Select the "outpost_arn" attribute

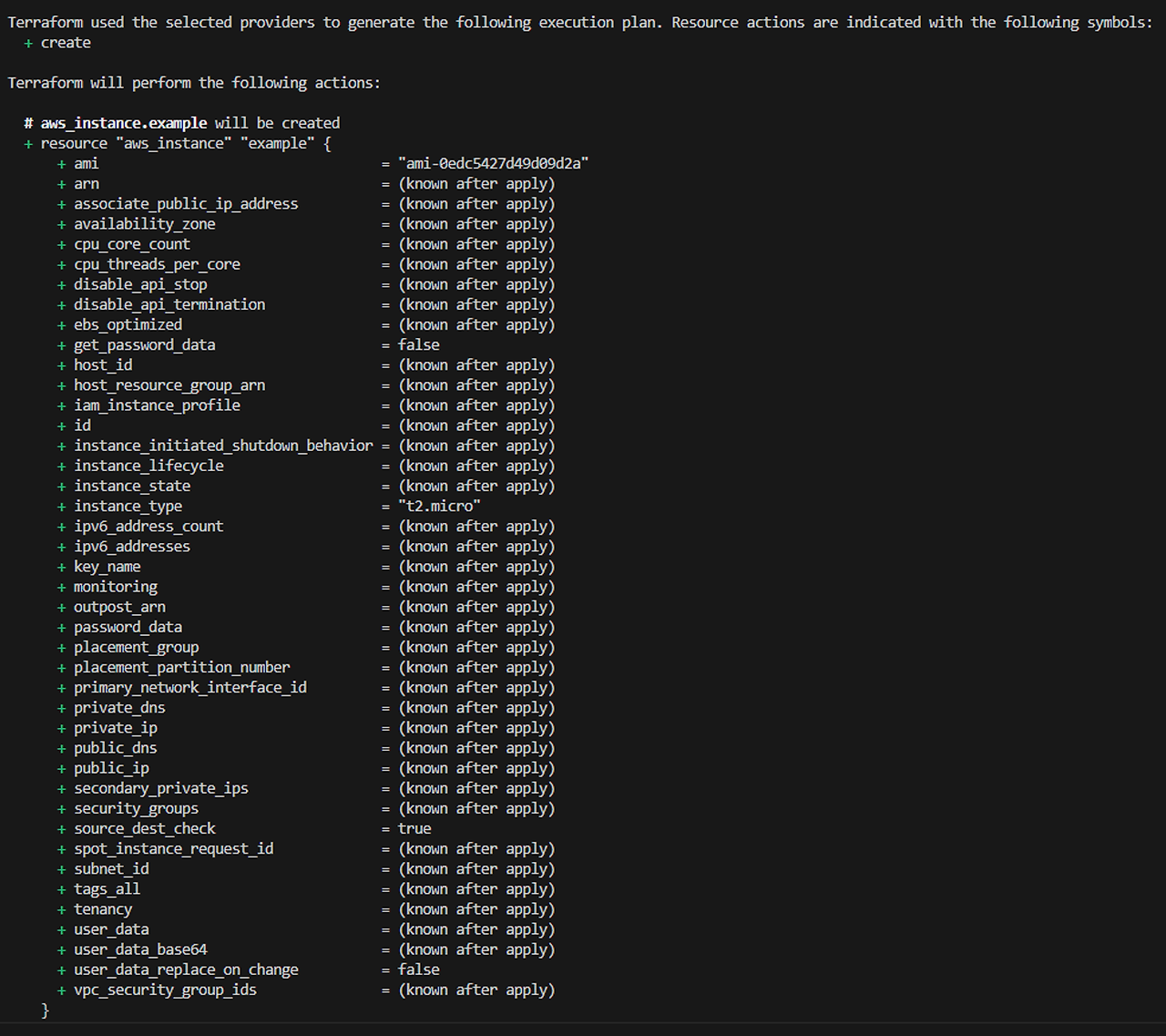tap(119, 607)
